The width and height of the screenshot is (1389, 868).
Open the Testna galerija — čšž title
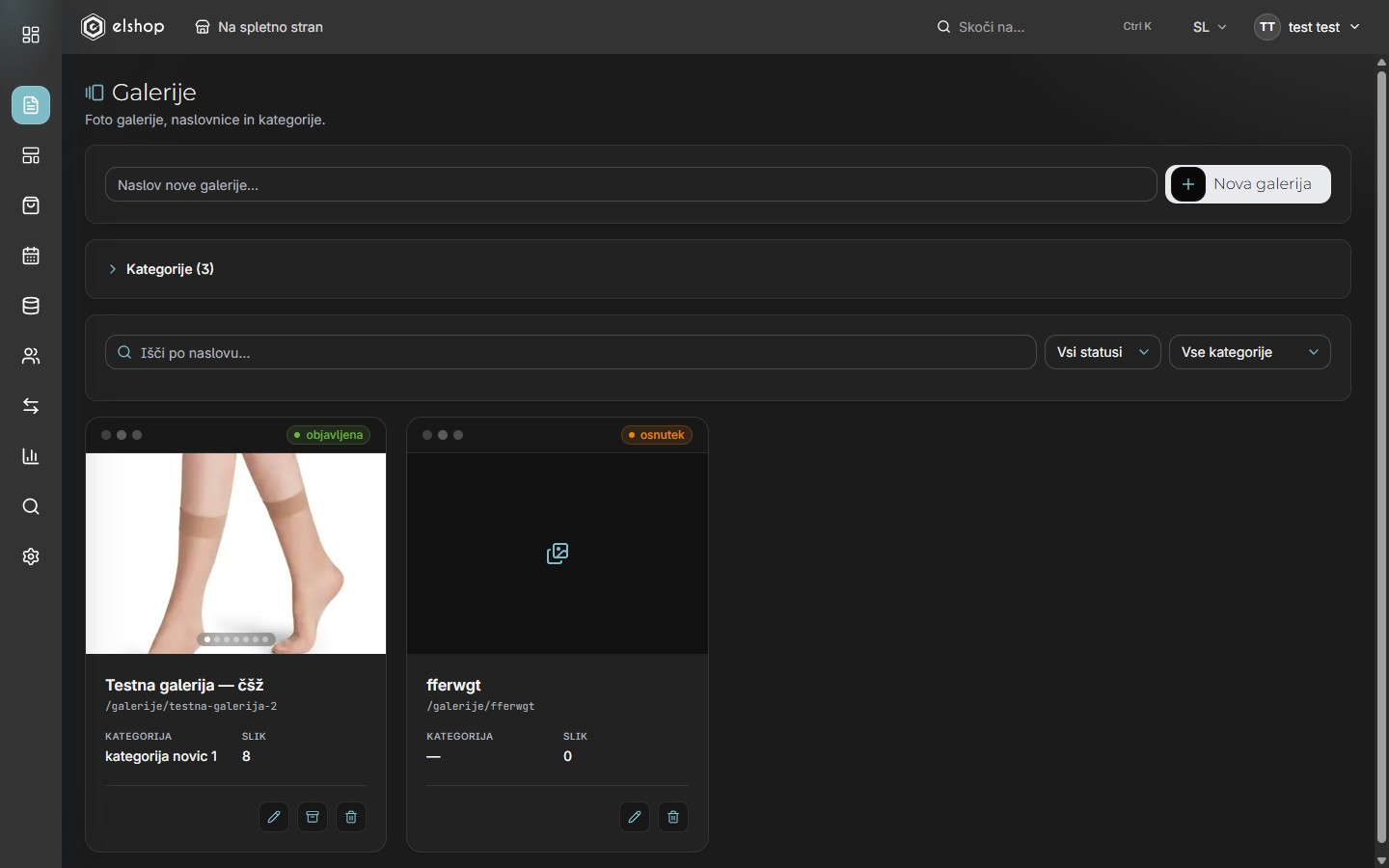point(184,685)
